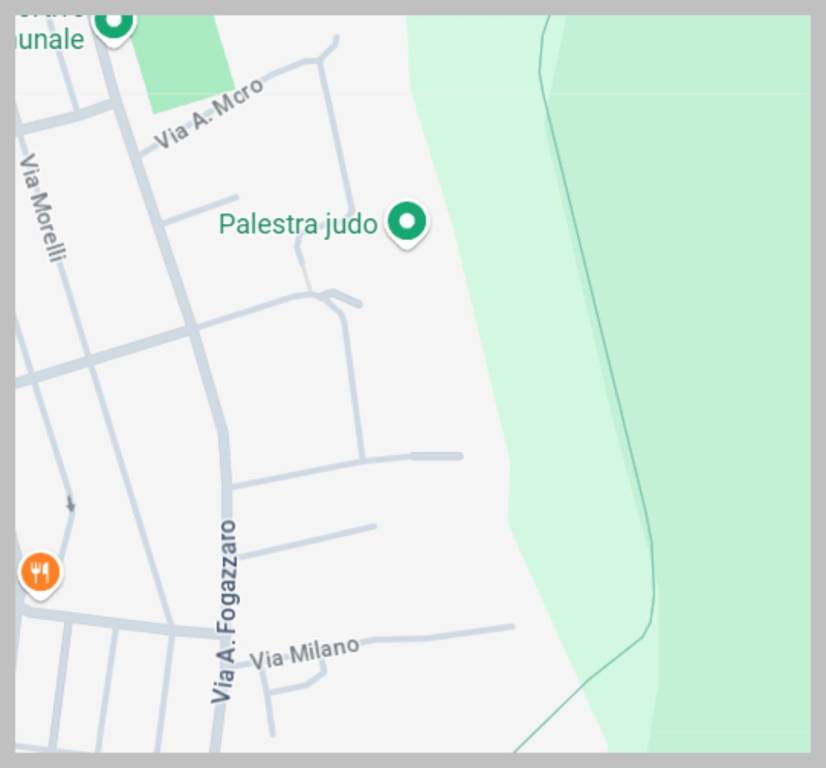Select the Via Morelli street label
Image resolution: width=826 pixels, height=768 pixels.
43,208
